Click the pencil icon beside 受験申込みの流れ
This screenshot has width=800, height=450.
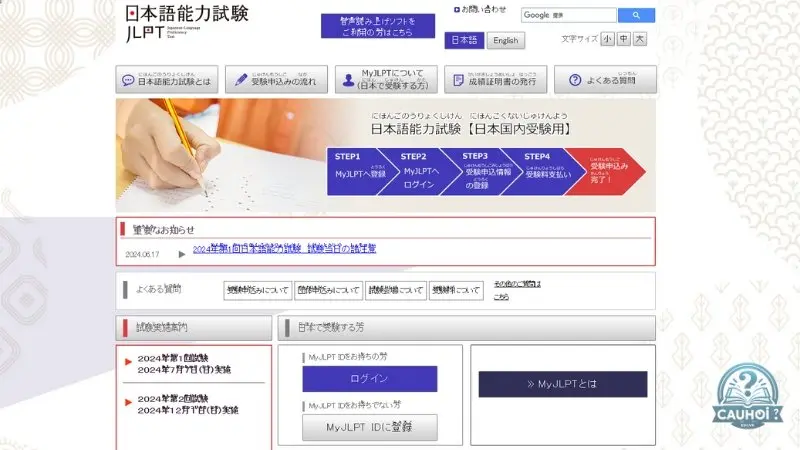coord(241,80)
